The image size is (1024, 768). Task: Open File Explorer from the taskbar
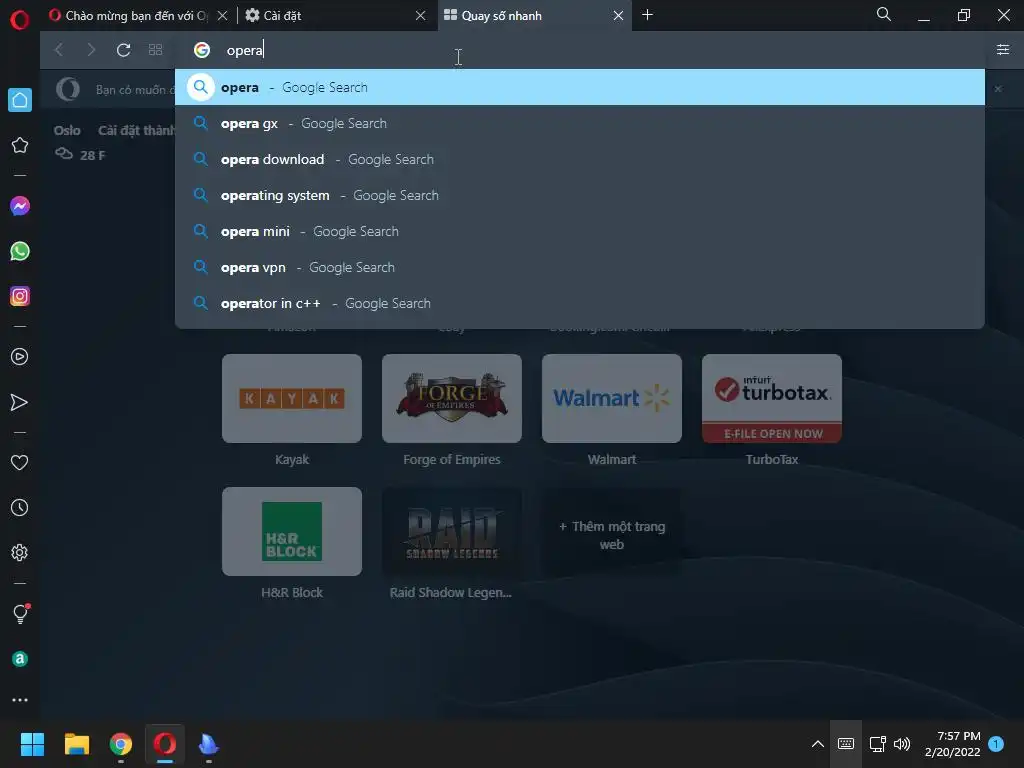[x=77, y=744]
